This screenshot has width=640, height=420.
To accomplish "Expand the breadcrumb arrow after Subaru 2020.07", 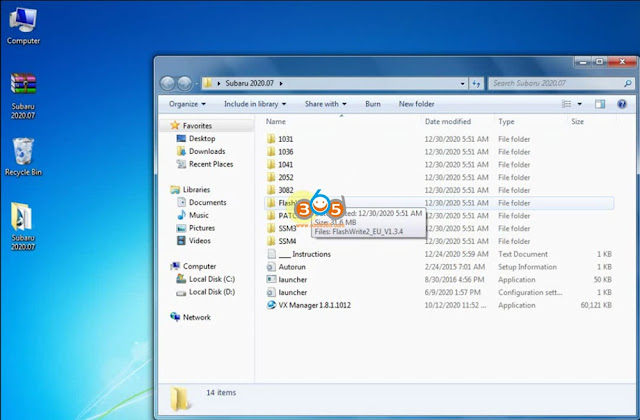I will [281, 83].
